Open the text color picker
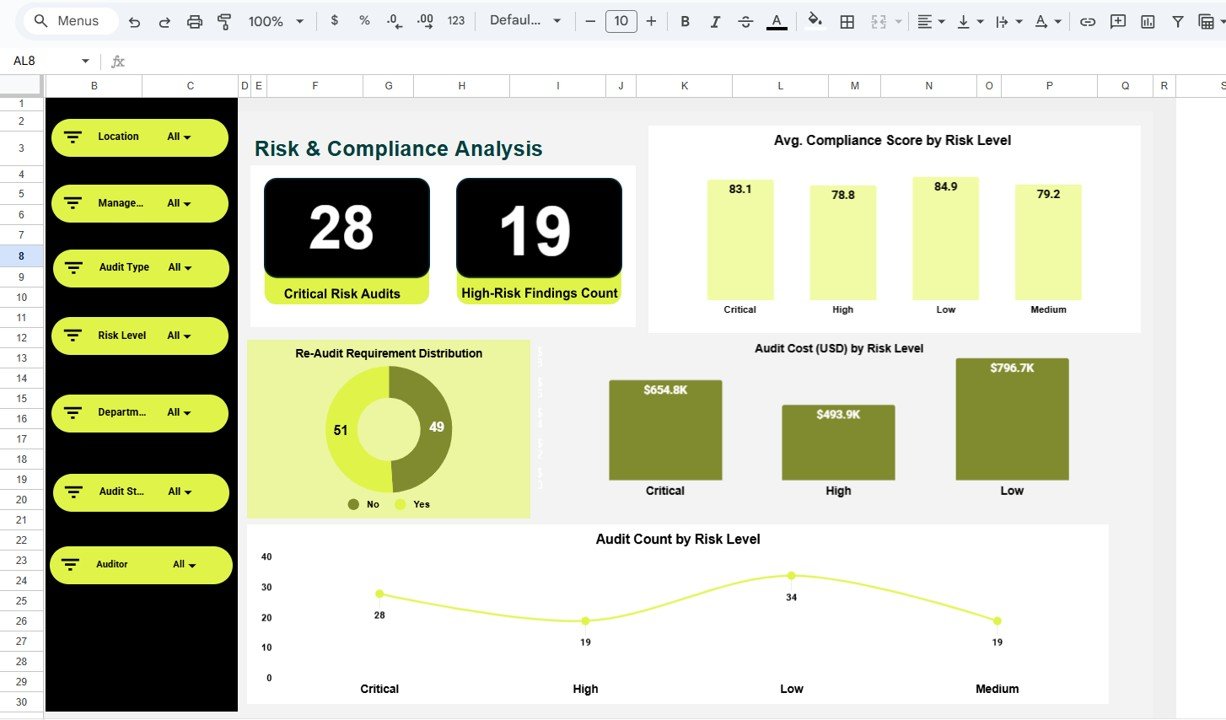Screen dimensions: 1226x720 pos(776,20)
